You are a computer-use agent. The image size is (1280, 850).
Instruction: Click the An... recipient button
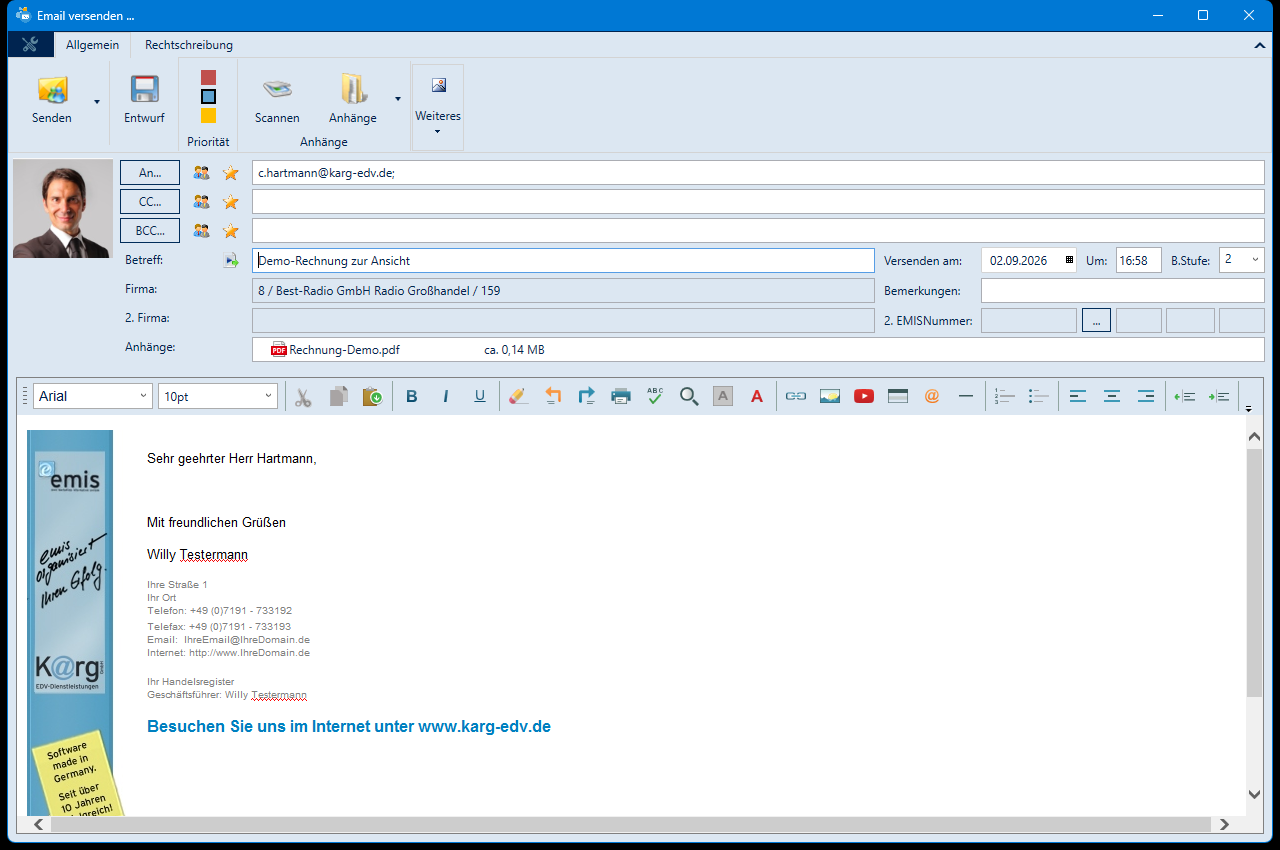(150, 173)
